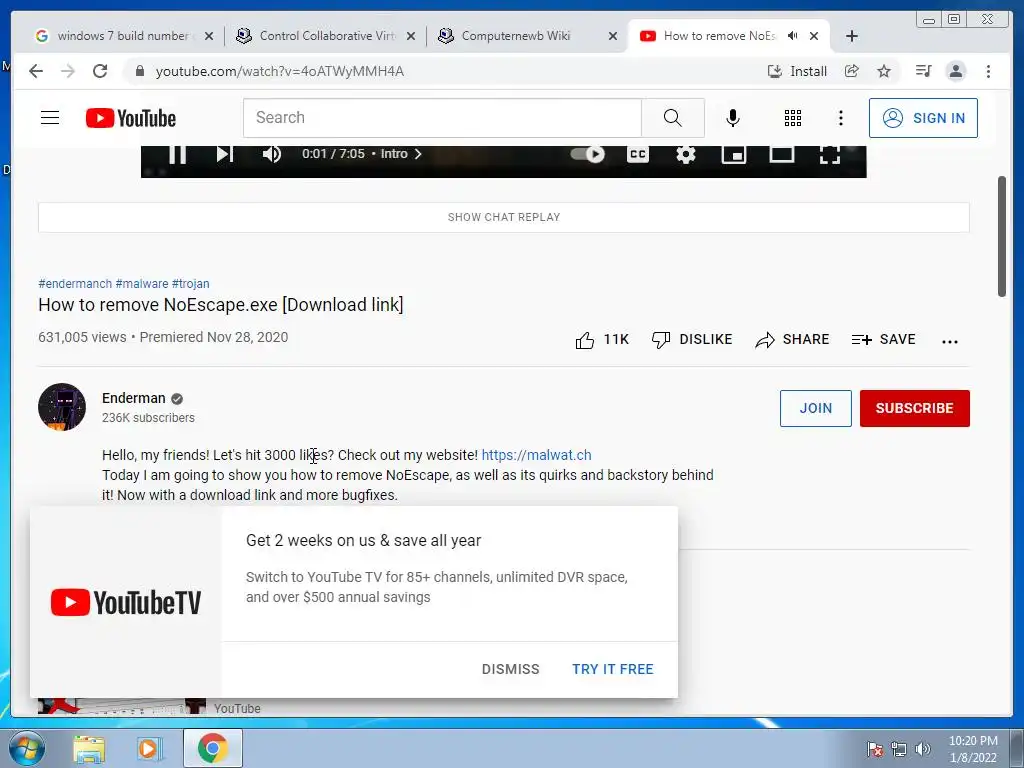The image size is (1024, 768).
Task: Open a new browser tab
Action: (852, 37)
